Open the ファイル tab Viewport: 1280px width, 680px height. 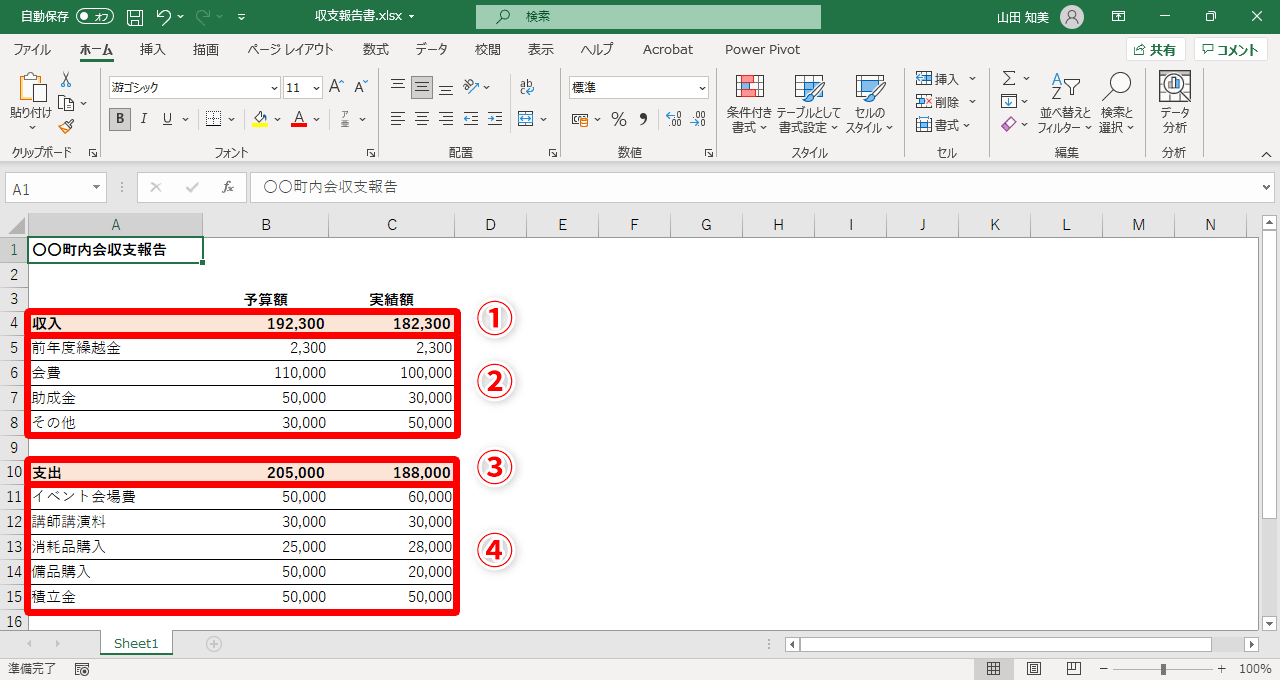tap(32, 49)
